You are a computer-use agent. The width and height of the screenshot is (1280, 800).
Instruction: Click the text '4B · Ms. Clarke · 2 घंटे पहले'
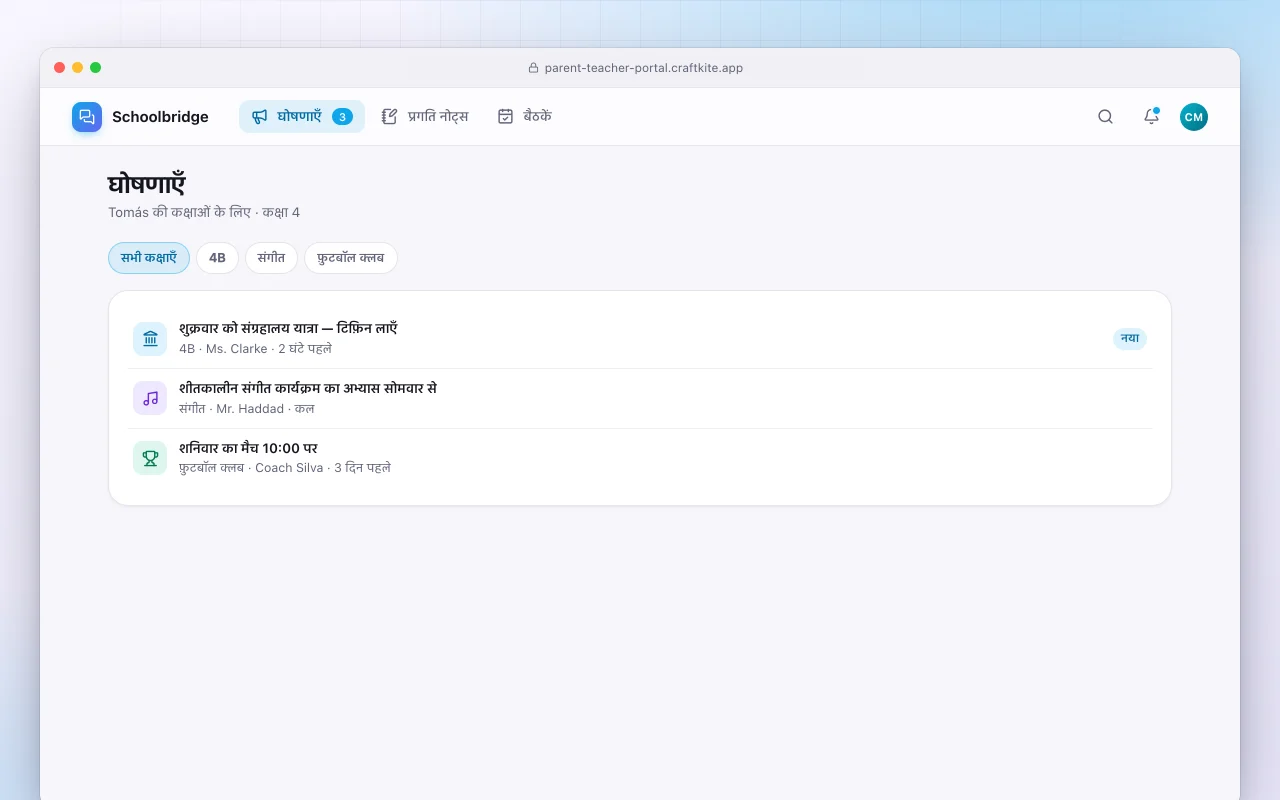click(x=255, y=349)
